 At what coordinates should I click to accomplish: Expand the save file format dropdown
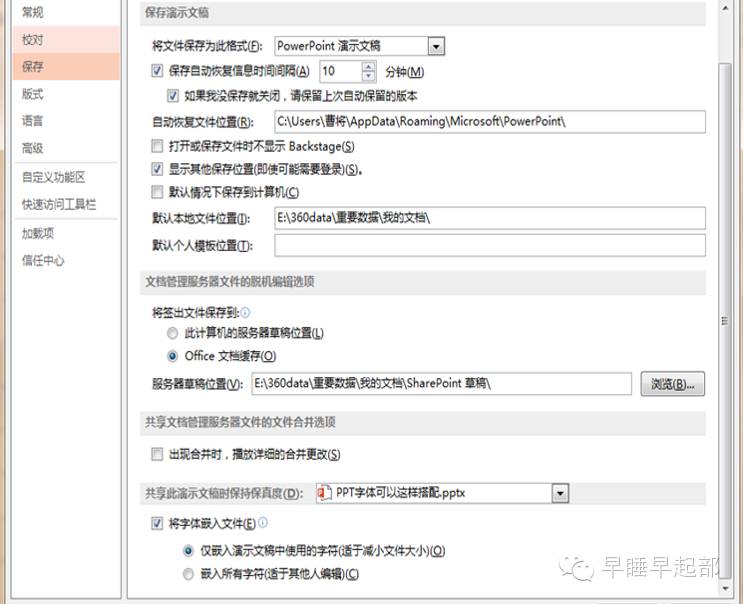coord(436,46)
